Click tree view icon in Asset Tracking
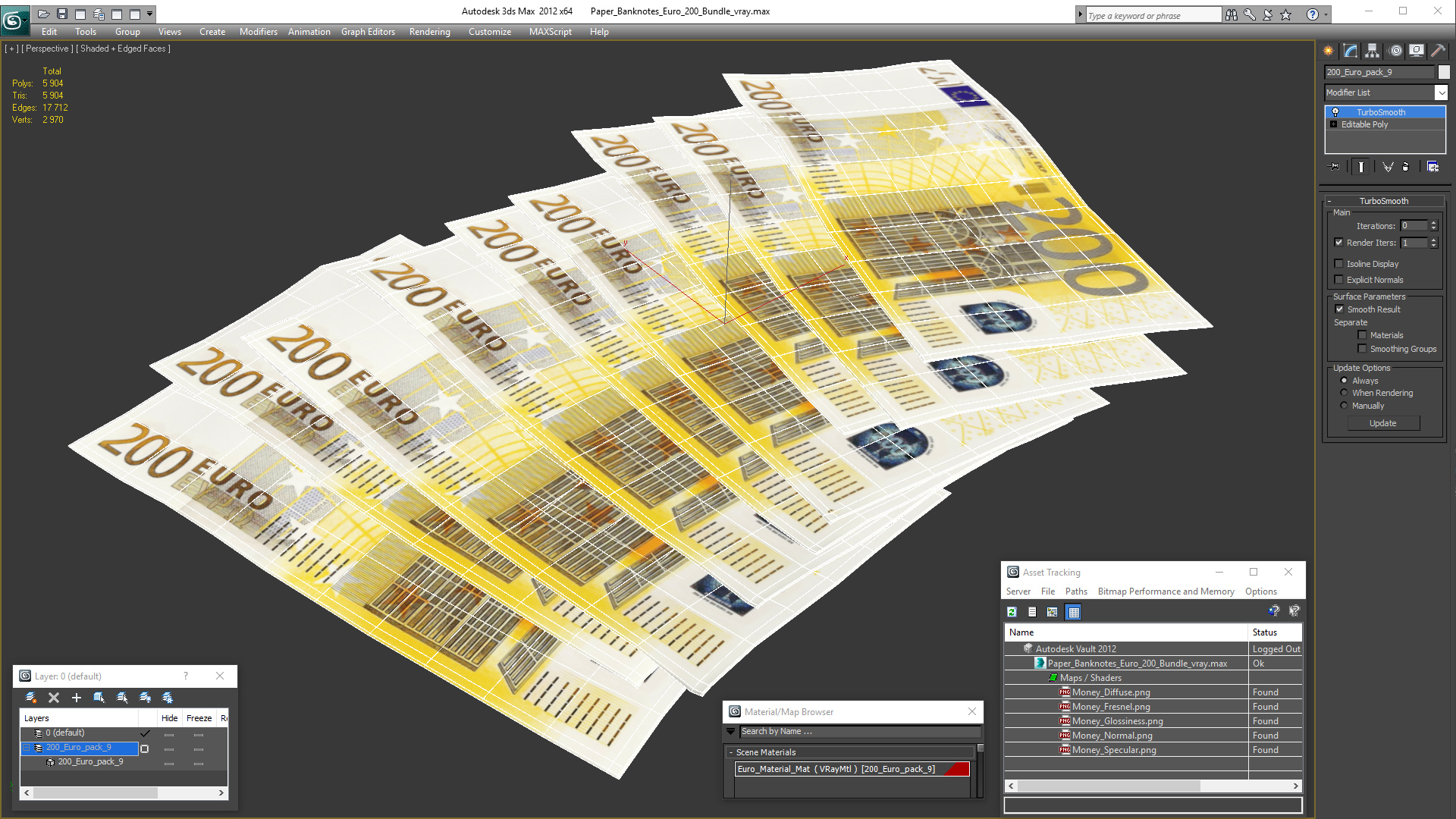This screenshot has width=1456, height=819. click(x=1053, y=612)
